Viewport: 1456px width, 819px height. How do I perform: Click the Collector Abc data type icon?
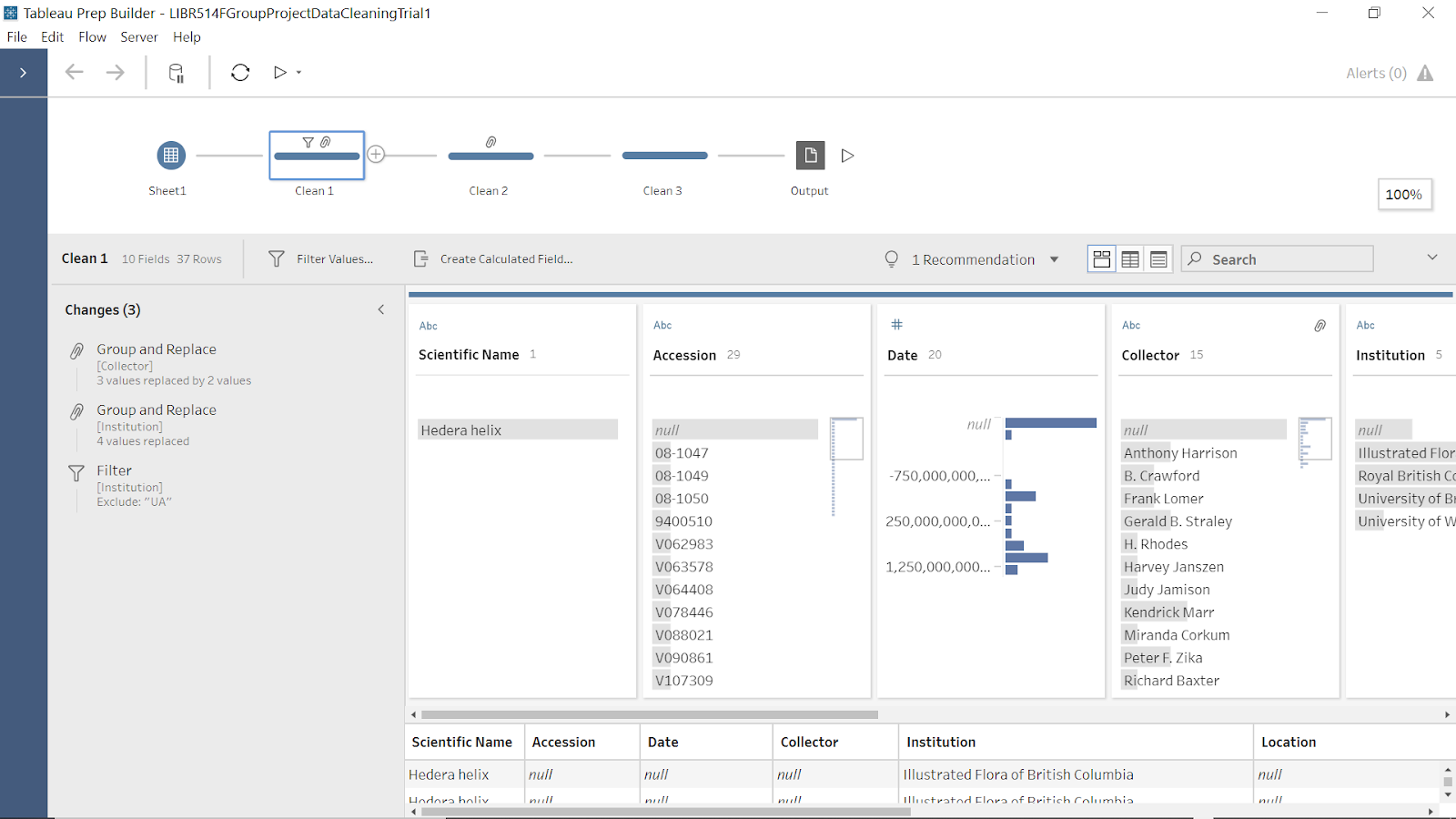(x=1131, y=325)
